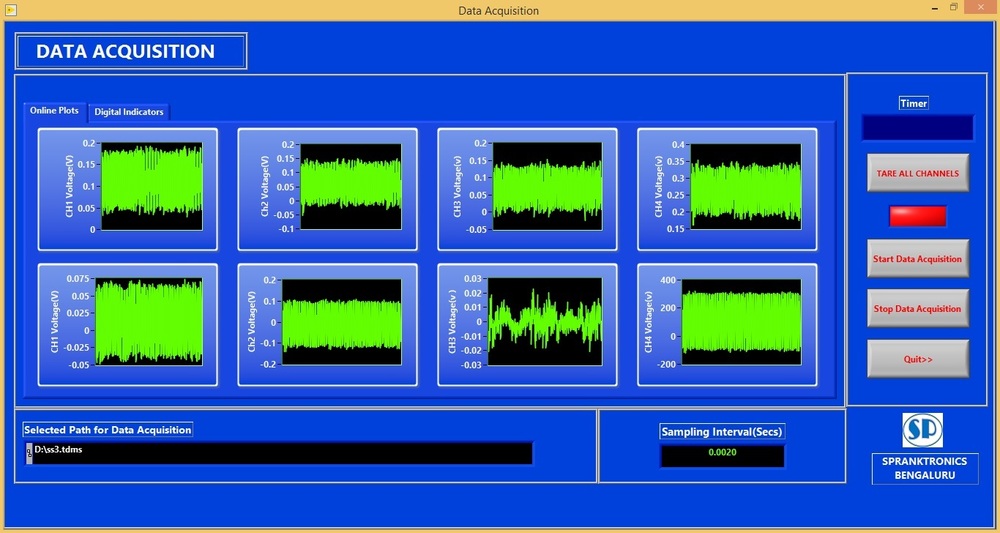The image size is (1000, 533).
Task: Click the Quit>> button
Action: (x=917, y=359)
